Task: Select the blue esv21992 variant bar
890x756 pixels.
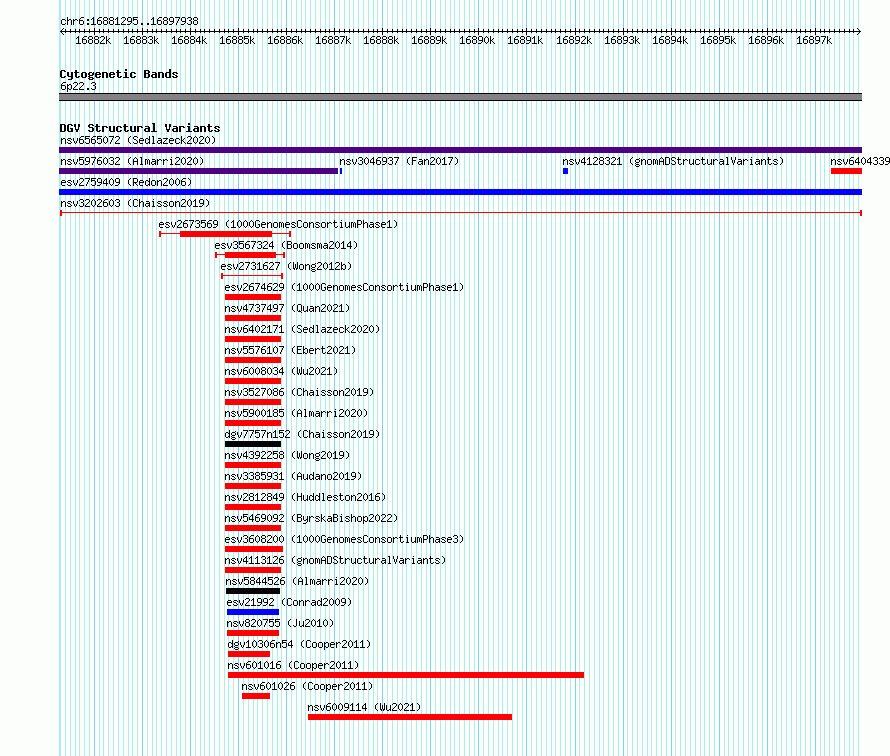Action: tap(253, 612)
